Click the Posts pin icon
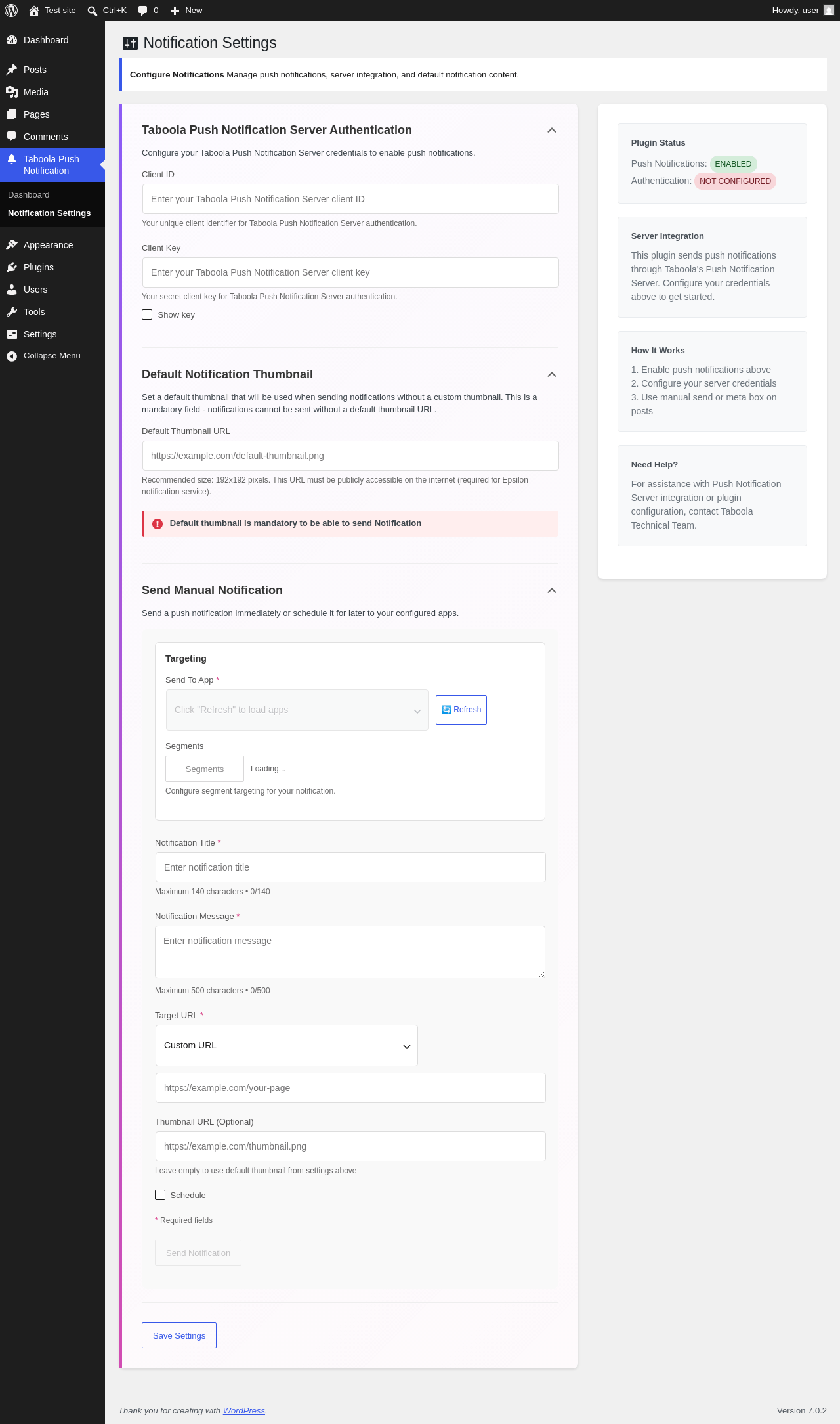Screen dimensions: 840x1424 (12, 70)
